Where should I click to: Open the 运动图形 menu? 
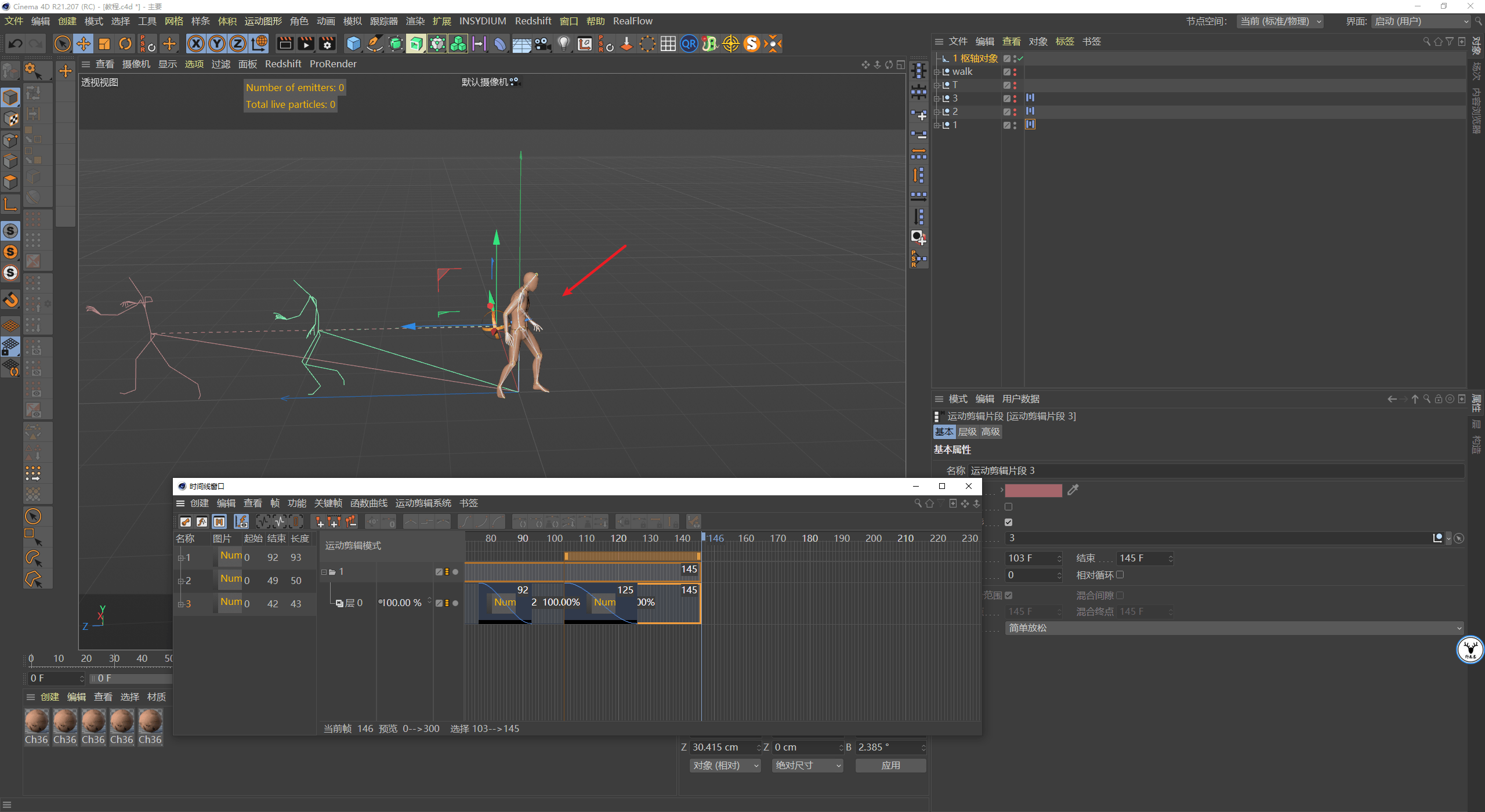[263, 21]
